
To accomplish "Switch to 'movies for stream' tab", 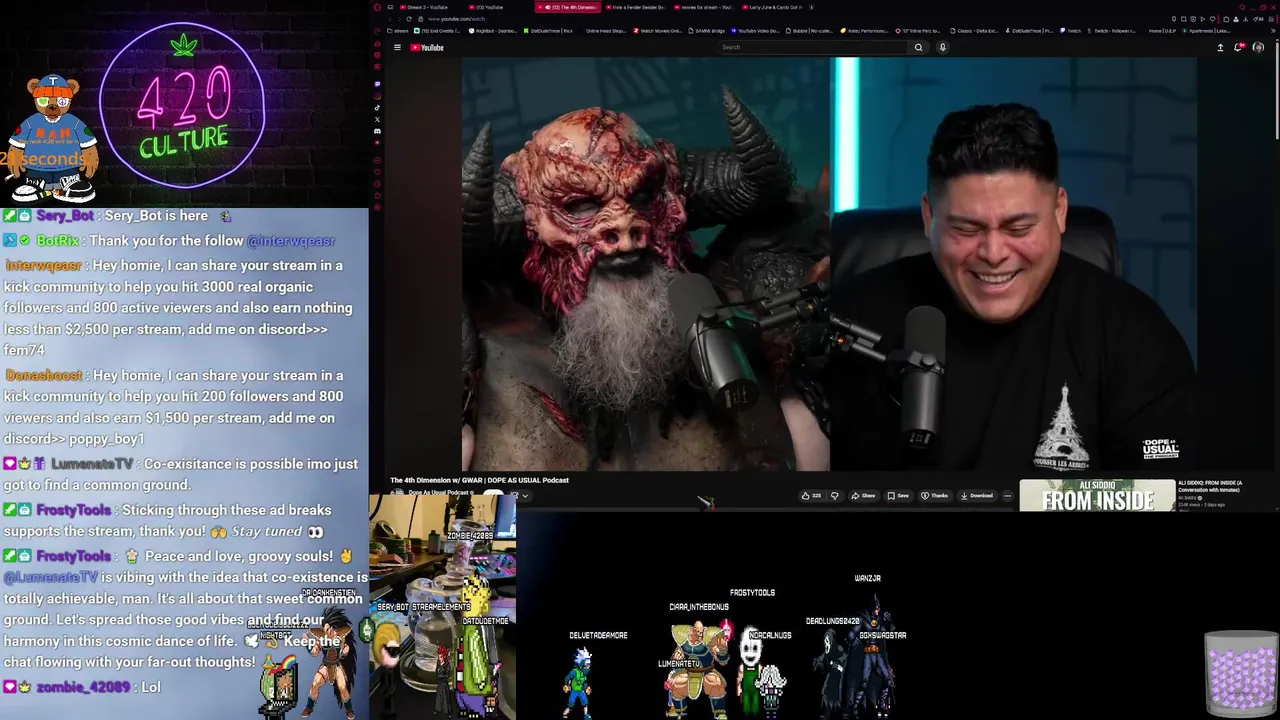I will click(704, 7).
